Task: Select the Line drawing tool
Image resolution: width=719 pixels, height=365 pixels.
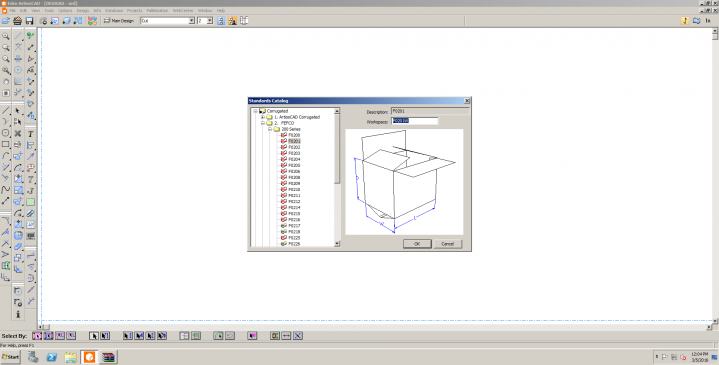Action: click(x=6, y=111)
